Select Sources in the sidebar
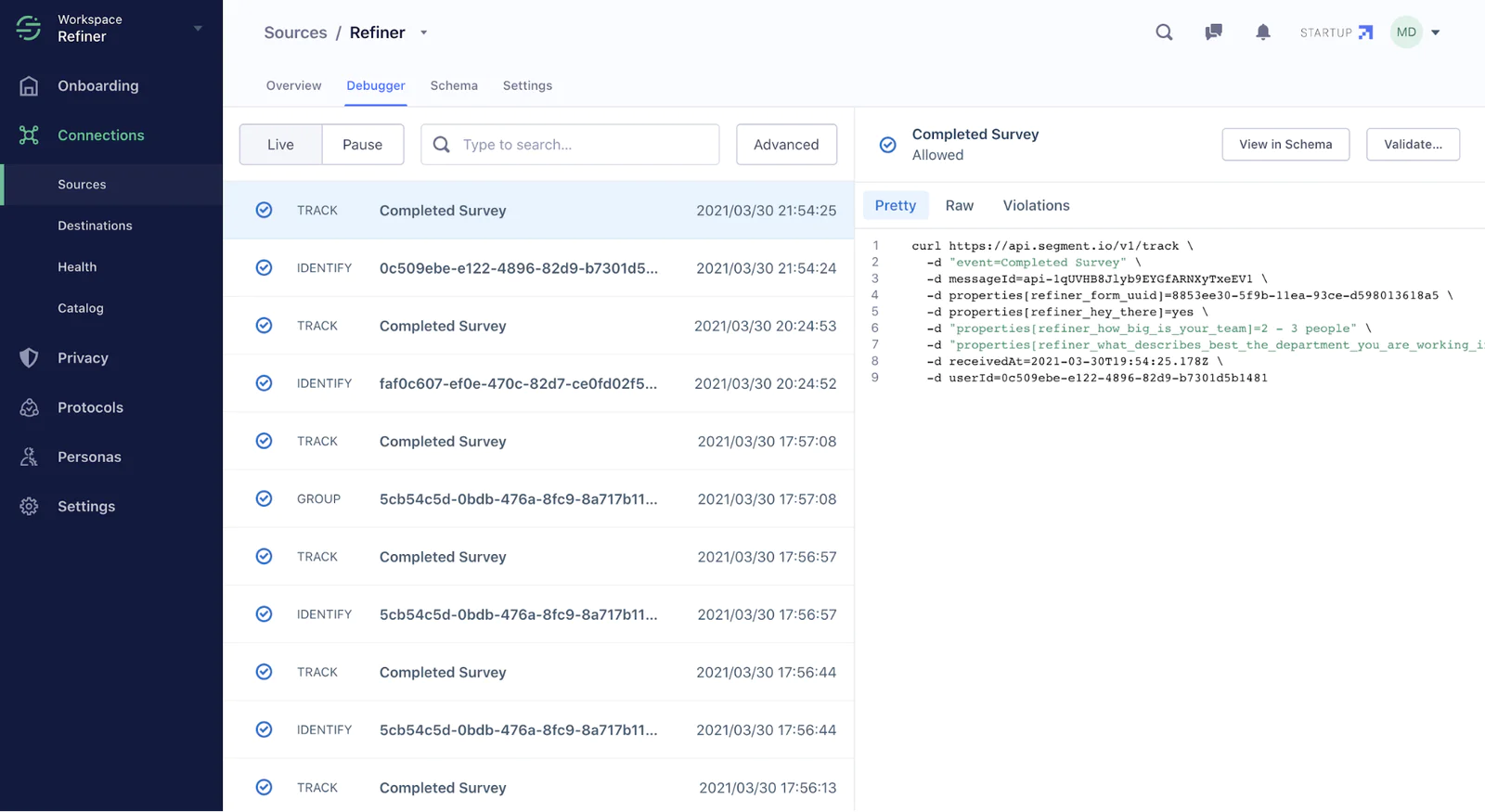 (82, 185)
